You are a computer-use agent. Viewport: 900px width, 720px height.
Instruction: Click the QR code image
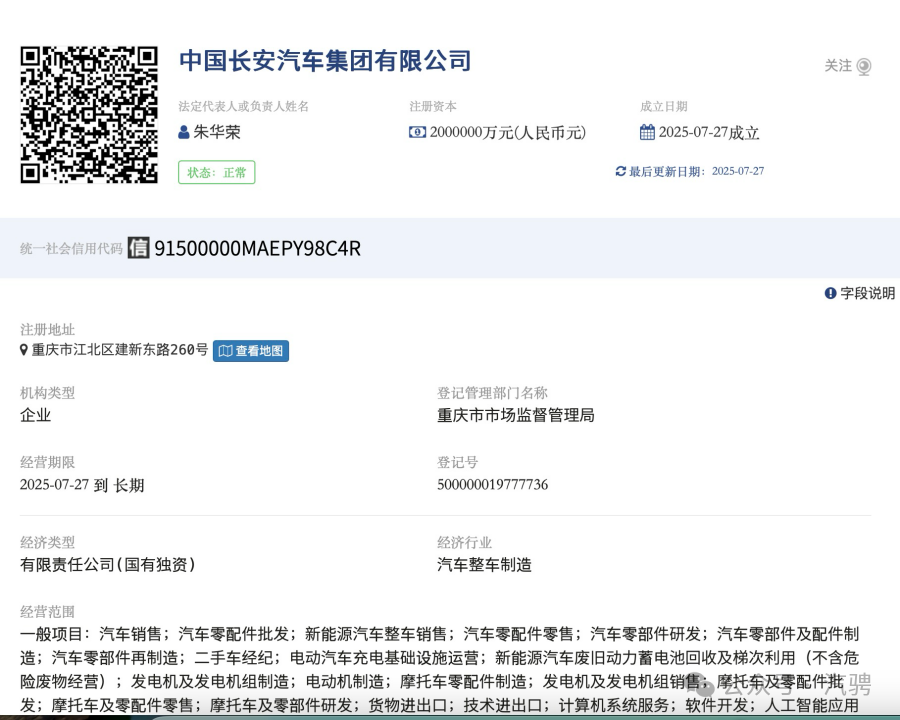click(x=89, y=114)
